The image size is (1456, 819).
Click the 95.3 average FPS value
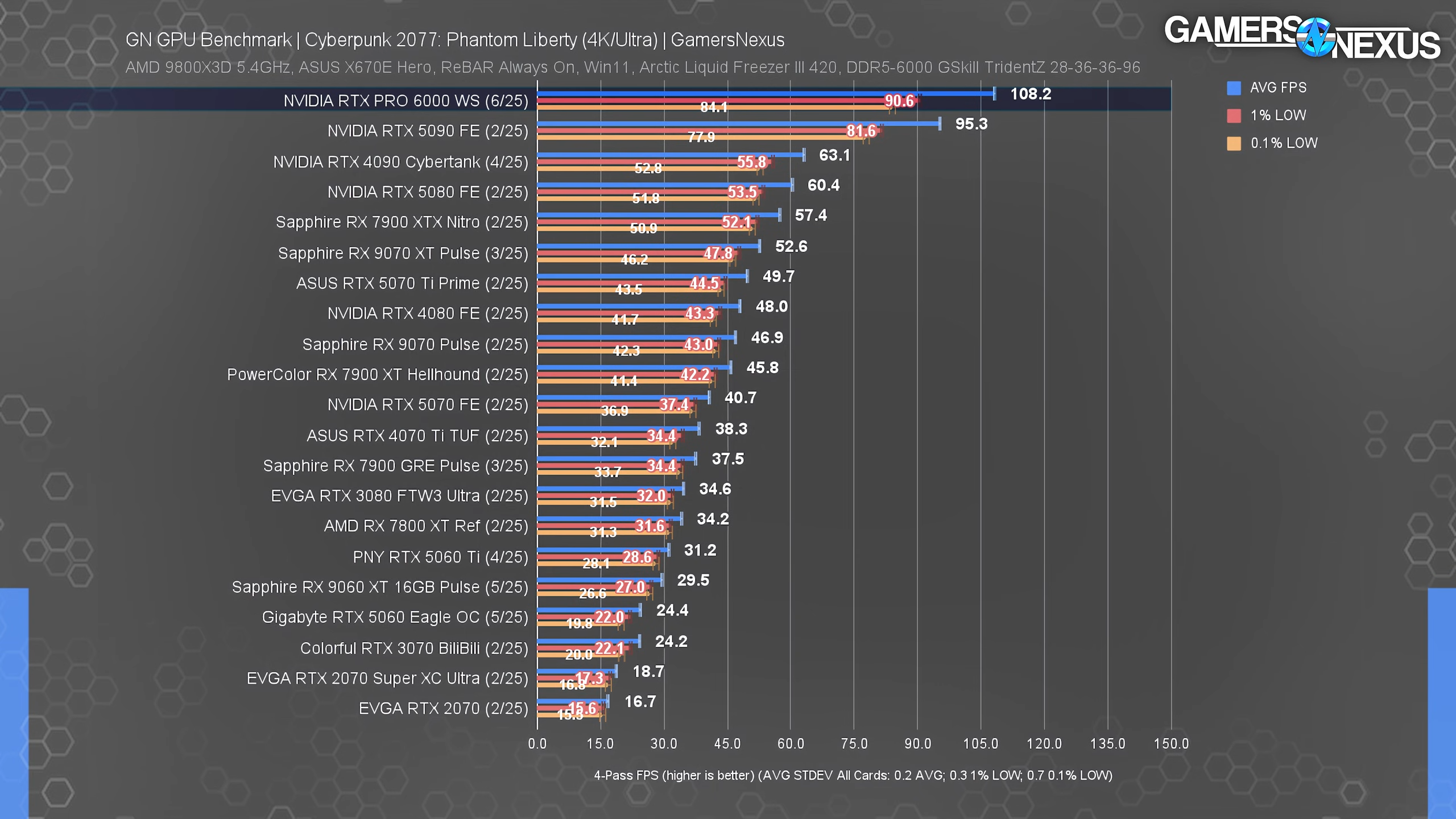(x=971, y=125)
